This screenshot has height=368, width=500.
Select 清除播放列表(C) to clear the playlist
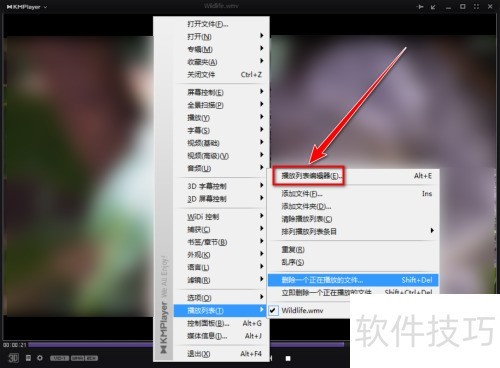(354, 219)
